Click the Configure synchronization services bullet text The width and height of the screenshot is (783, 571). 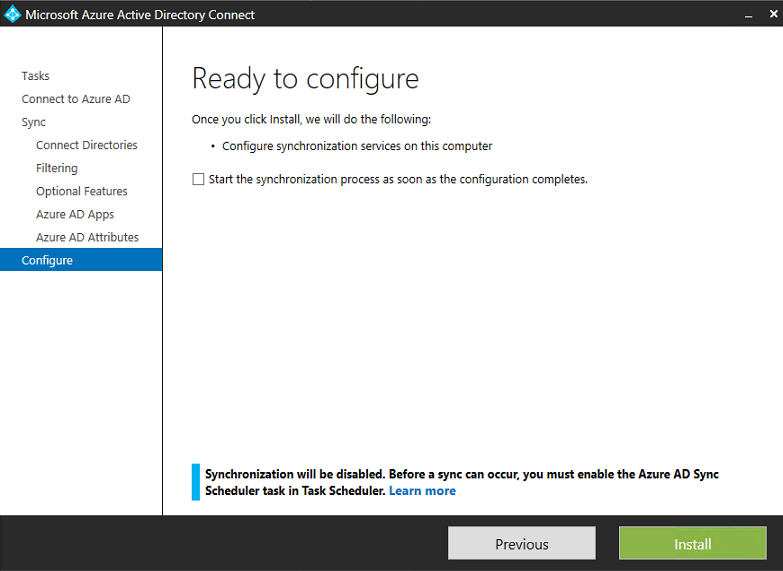click(x=357, y=146)
